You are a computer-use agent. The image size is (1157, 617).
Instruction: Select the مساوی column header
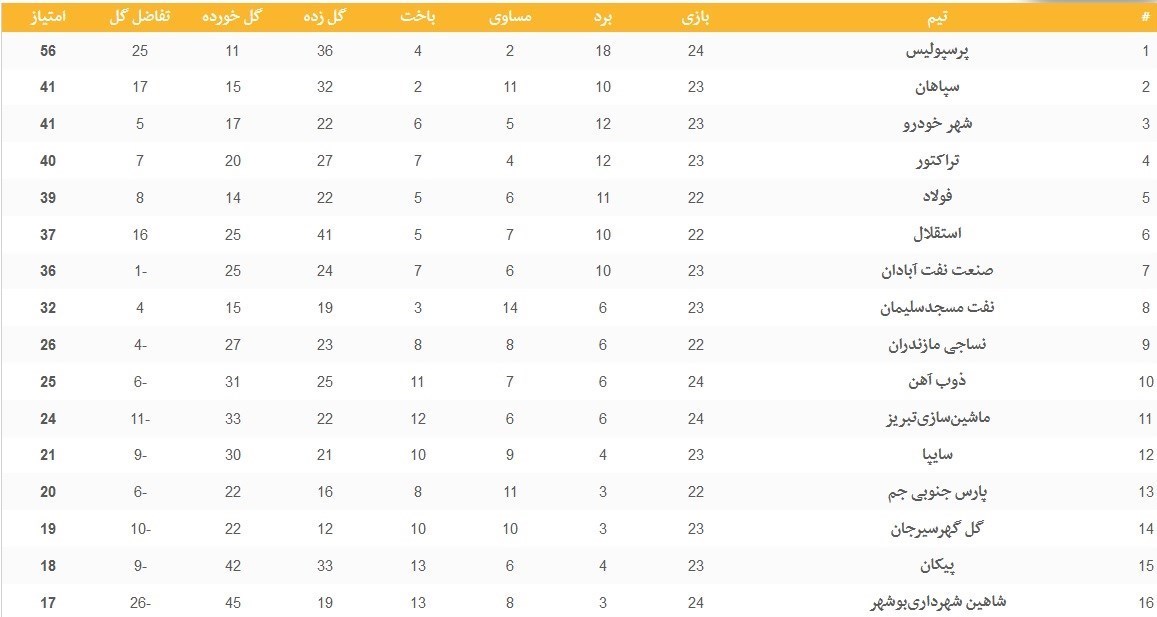pos(510,17)
